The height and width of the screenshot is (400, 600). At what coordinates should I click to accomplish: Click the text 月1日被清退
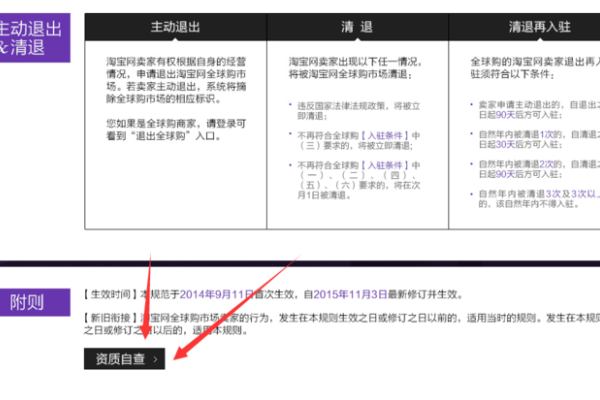(x=324, y=195)
